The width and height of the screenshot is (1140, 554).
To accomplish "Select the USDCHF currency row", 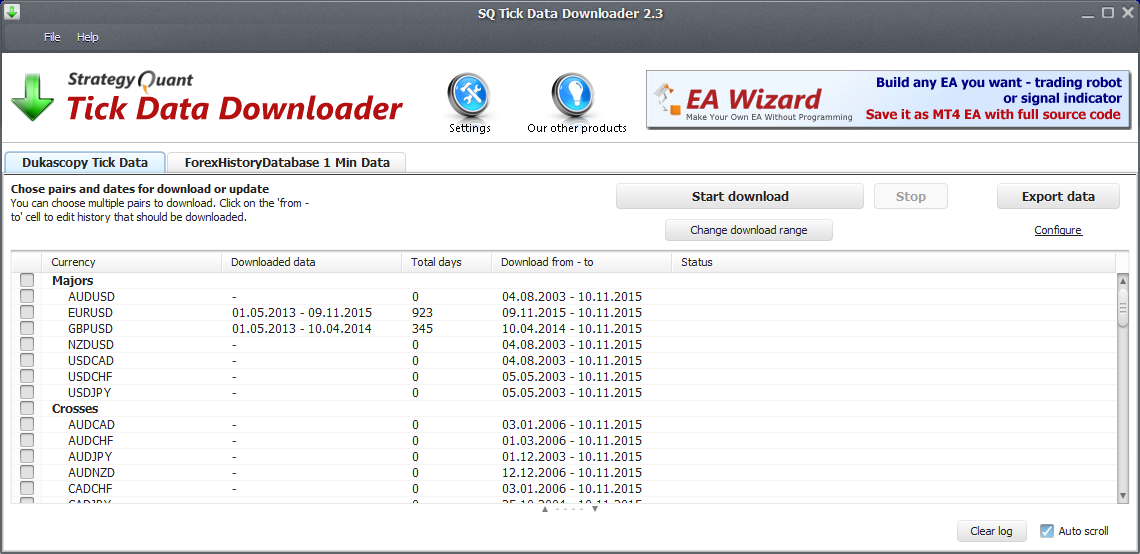I will point(90,377).
